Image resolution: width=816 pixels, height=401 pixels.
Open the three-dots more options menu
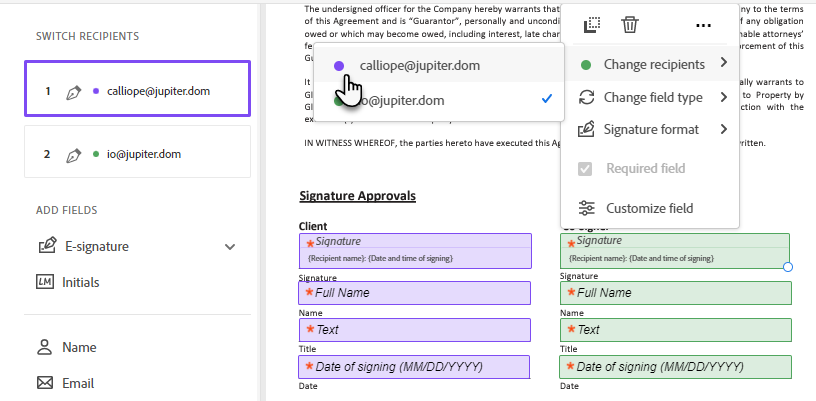pyautogui.click(x=703, y=25)
